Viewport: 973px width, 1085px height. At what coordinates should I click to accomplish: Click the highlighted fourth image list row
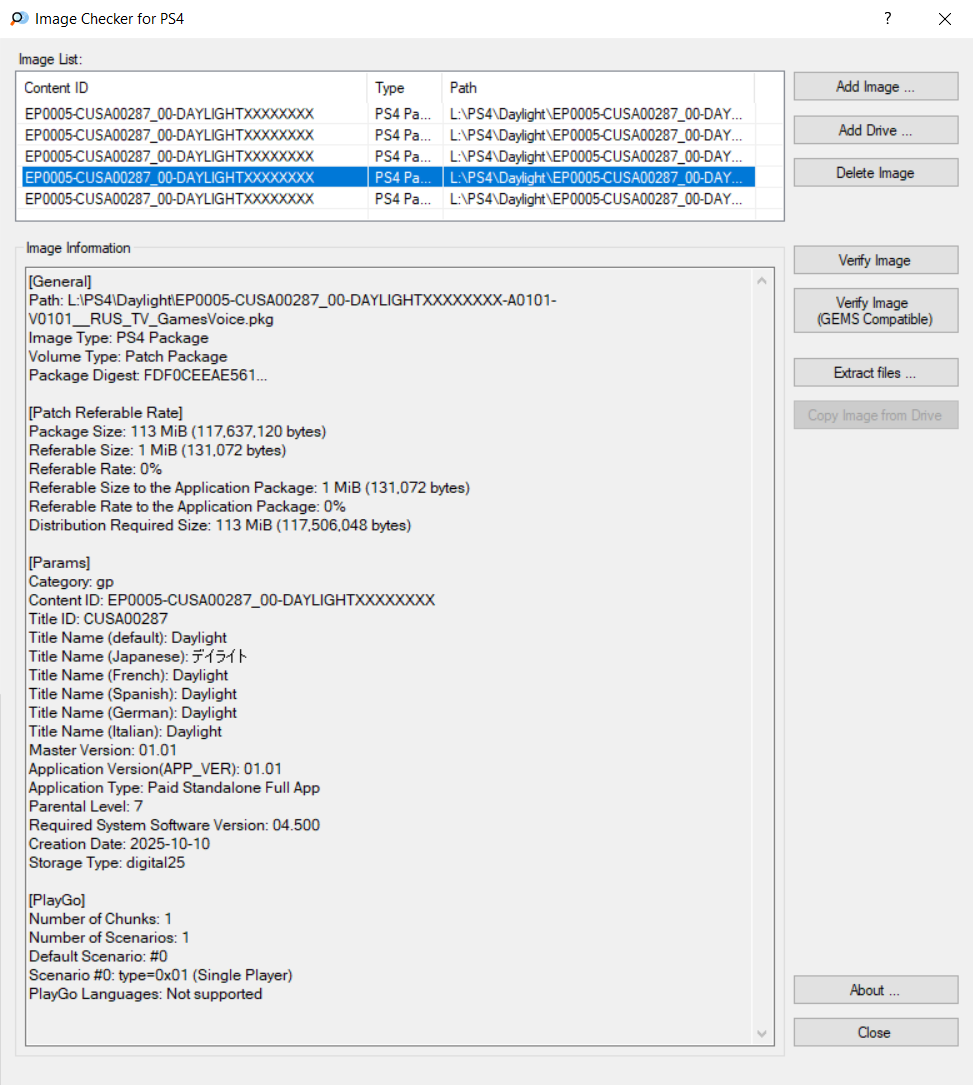pyautogui.click(x=170, y=177)
